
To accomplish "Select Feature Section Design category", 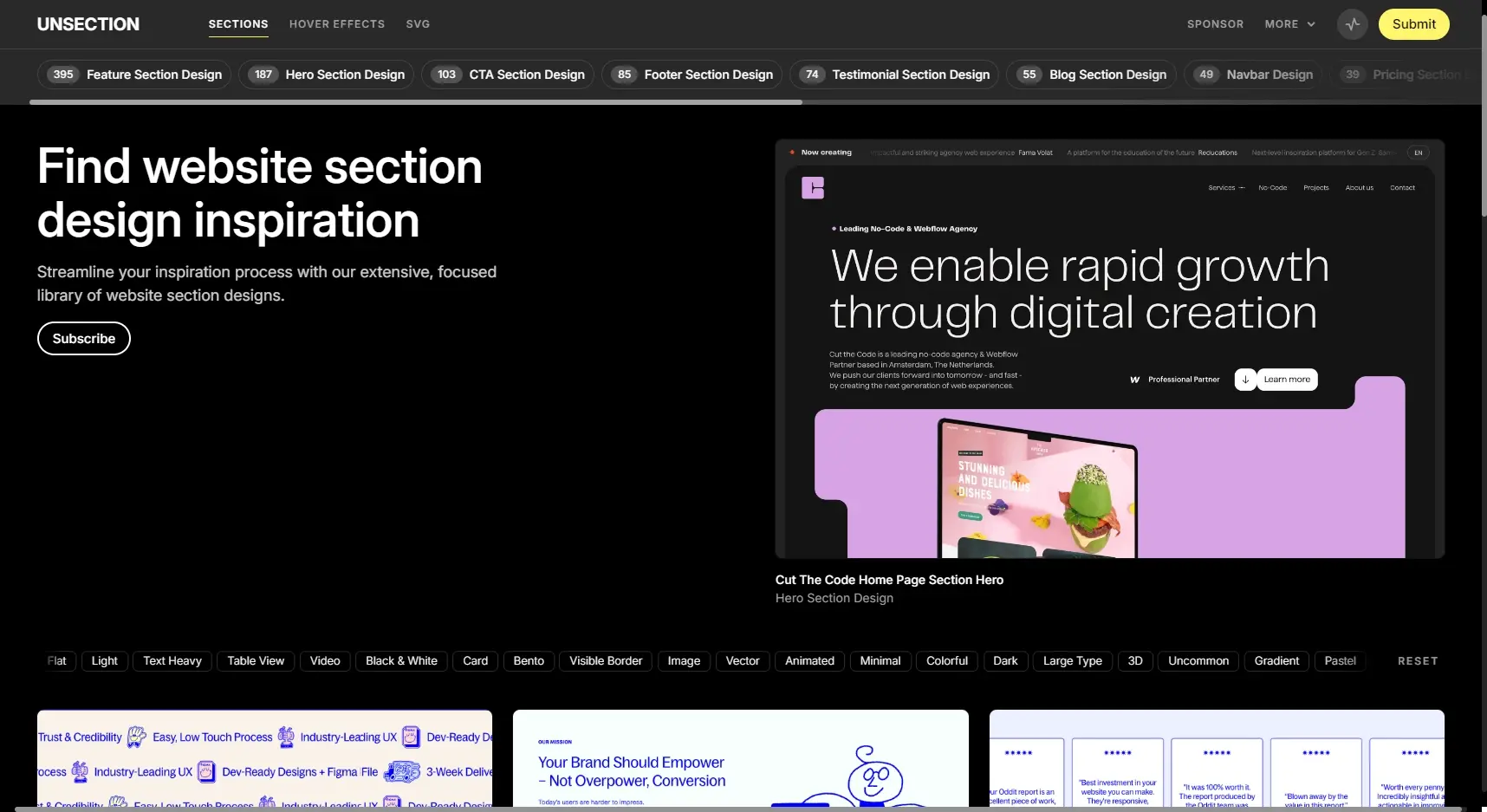I will tap(134, 75).
